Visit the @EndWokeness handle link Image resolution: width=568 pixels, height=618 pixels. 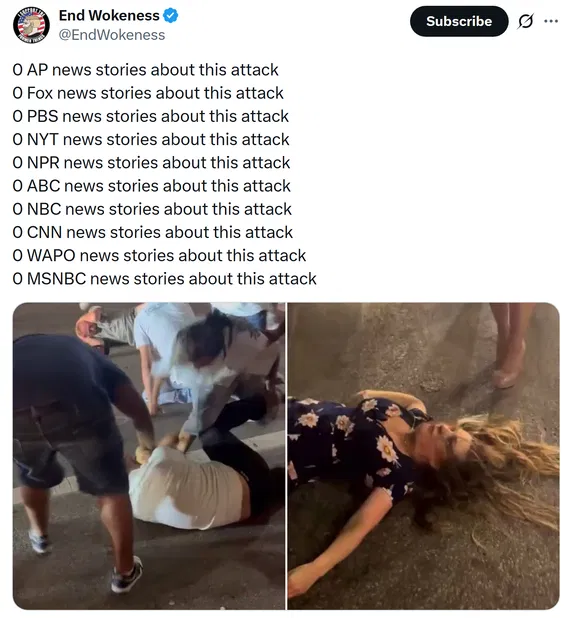point(112,35)
